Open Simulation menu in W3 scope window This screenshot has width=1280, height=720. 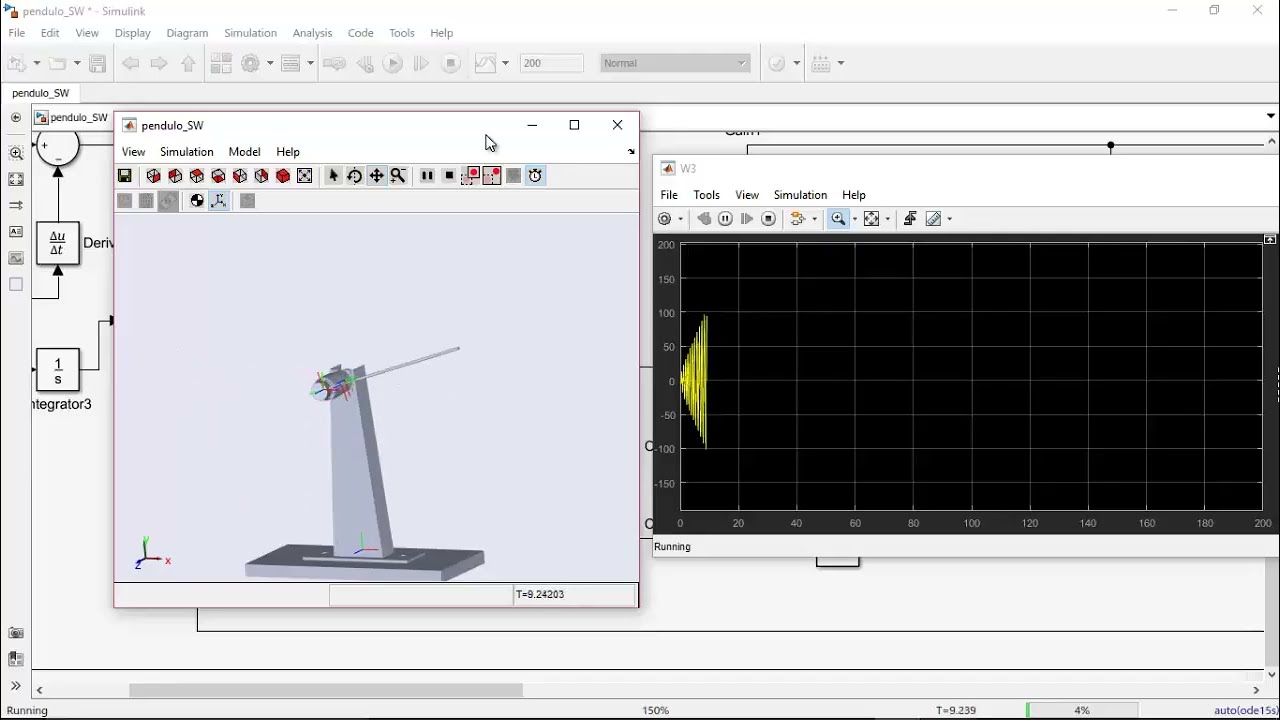(800, 195)
